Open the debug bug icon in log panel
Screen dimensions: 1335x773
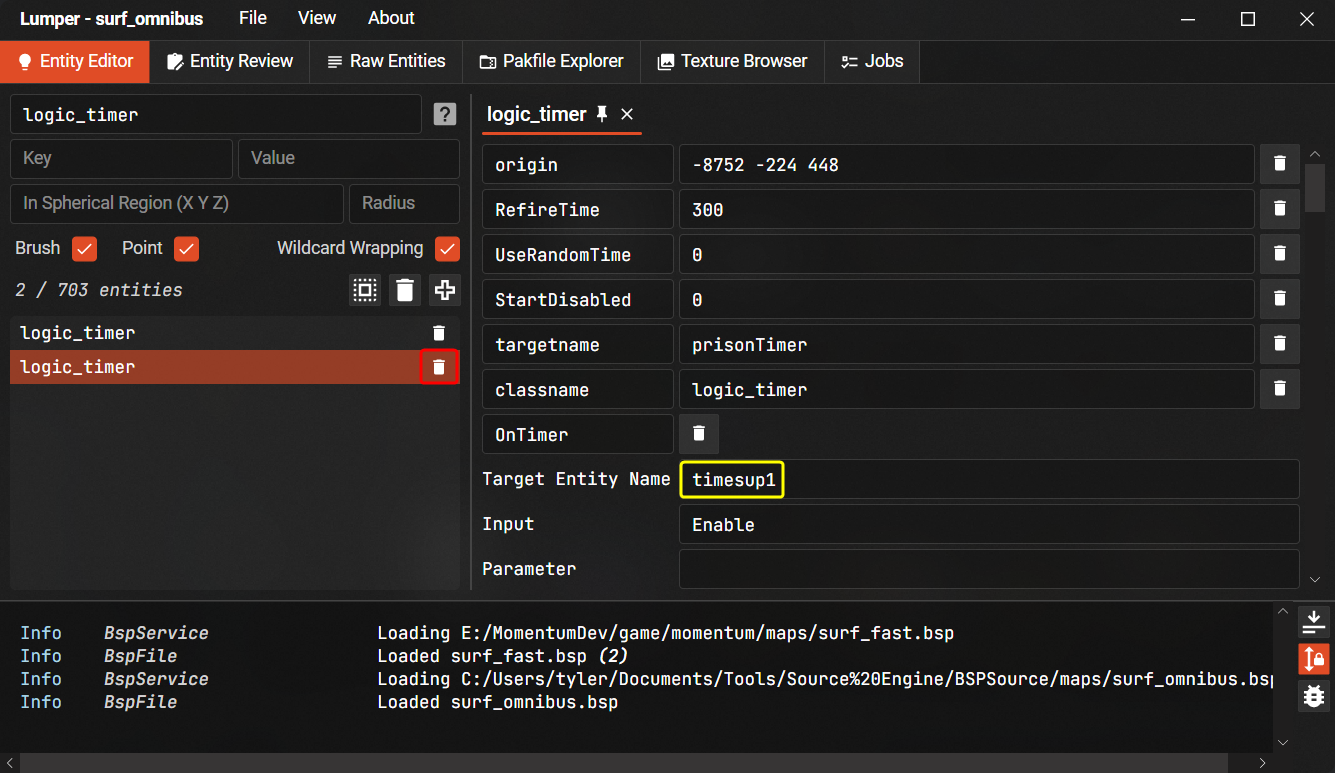1313,695
